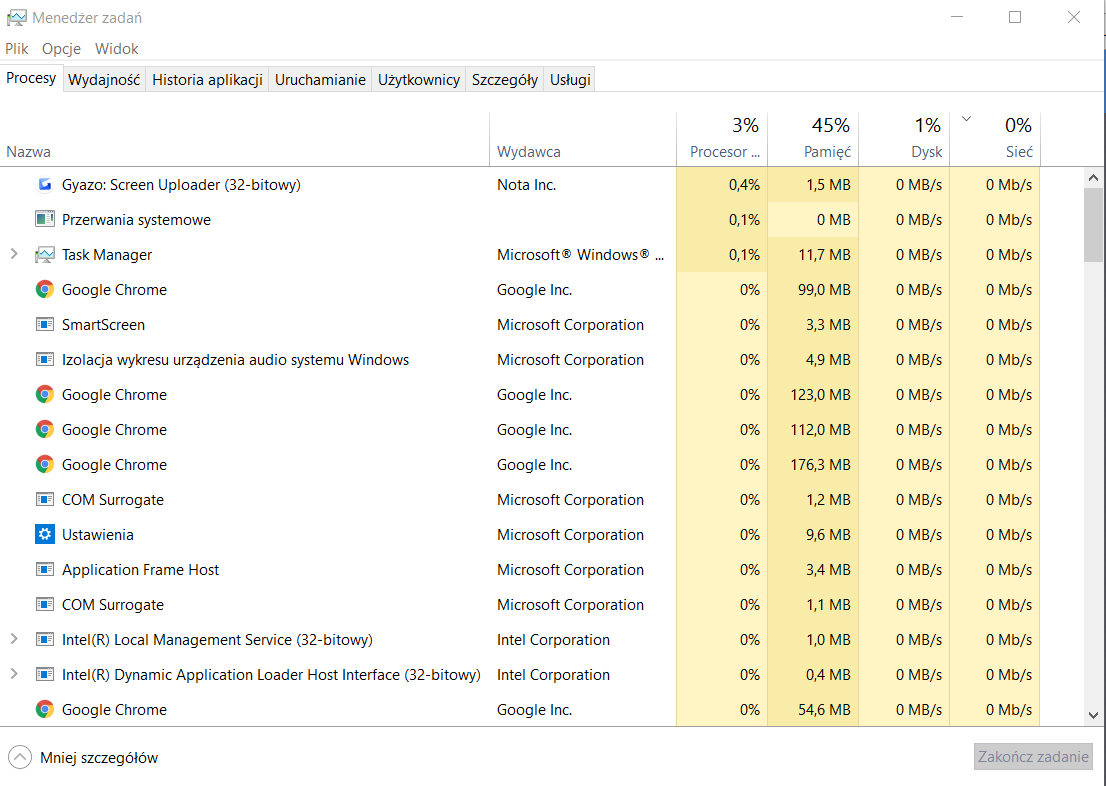Click the Chrome icon using 99,0 MB
The height and width of the screenshot is (786, 1106).
[44, 289]
